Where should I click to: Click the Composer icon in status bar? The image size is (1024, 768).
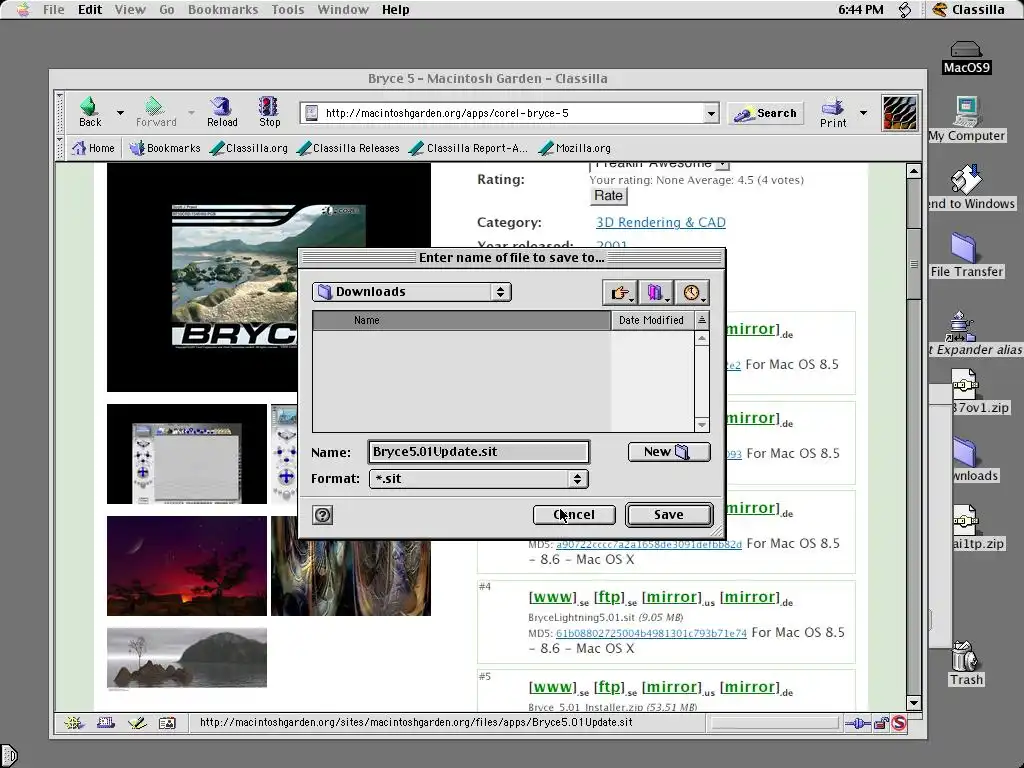tap(137, 723)
